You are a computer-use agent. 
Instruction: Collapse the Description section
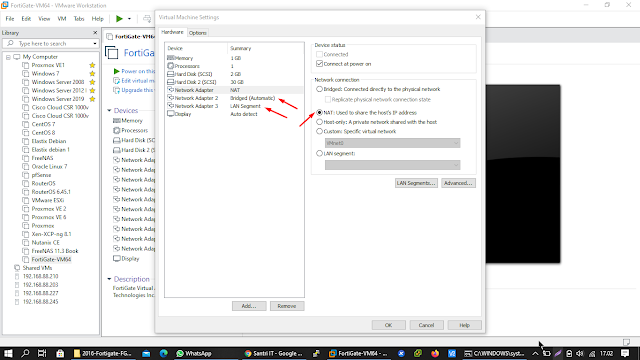click(109, 279)
